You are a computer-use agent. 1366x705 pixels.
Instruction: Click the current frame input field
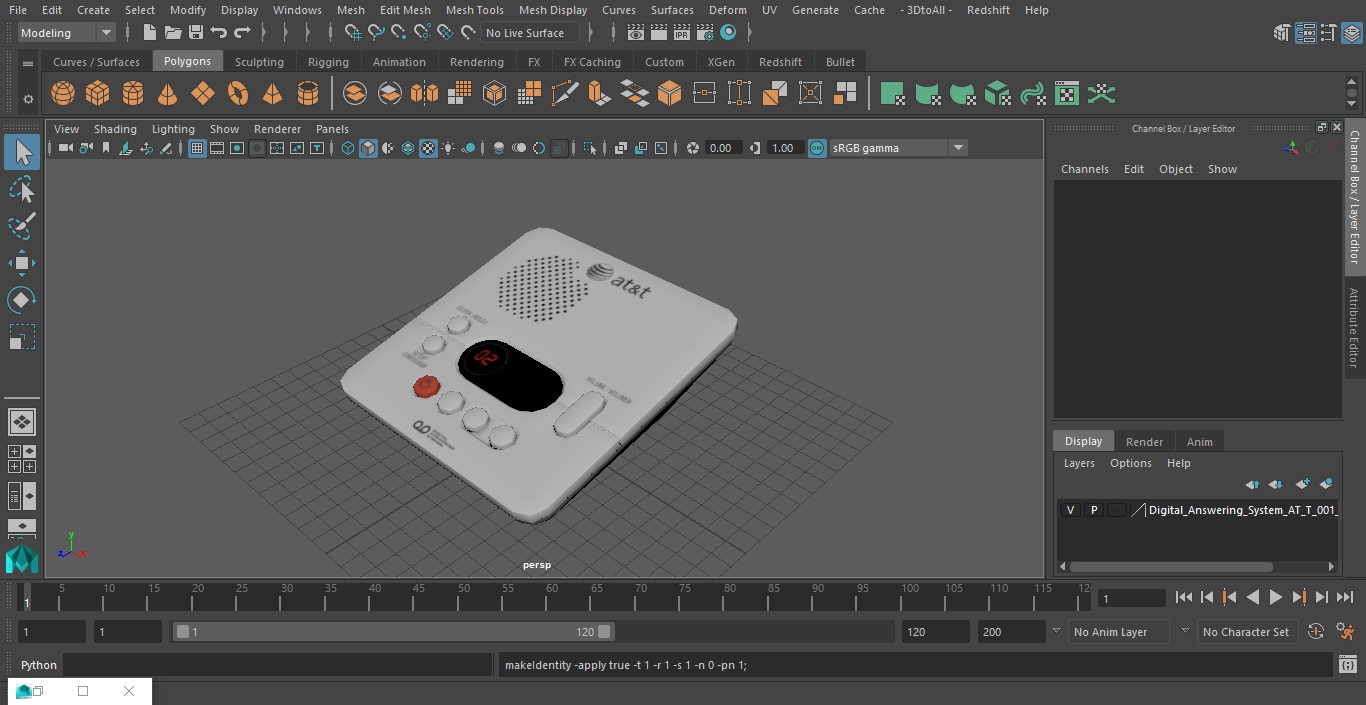point(1132,598)
